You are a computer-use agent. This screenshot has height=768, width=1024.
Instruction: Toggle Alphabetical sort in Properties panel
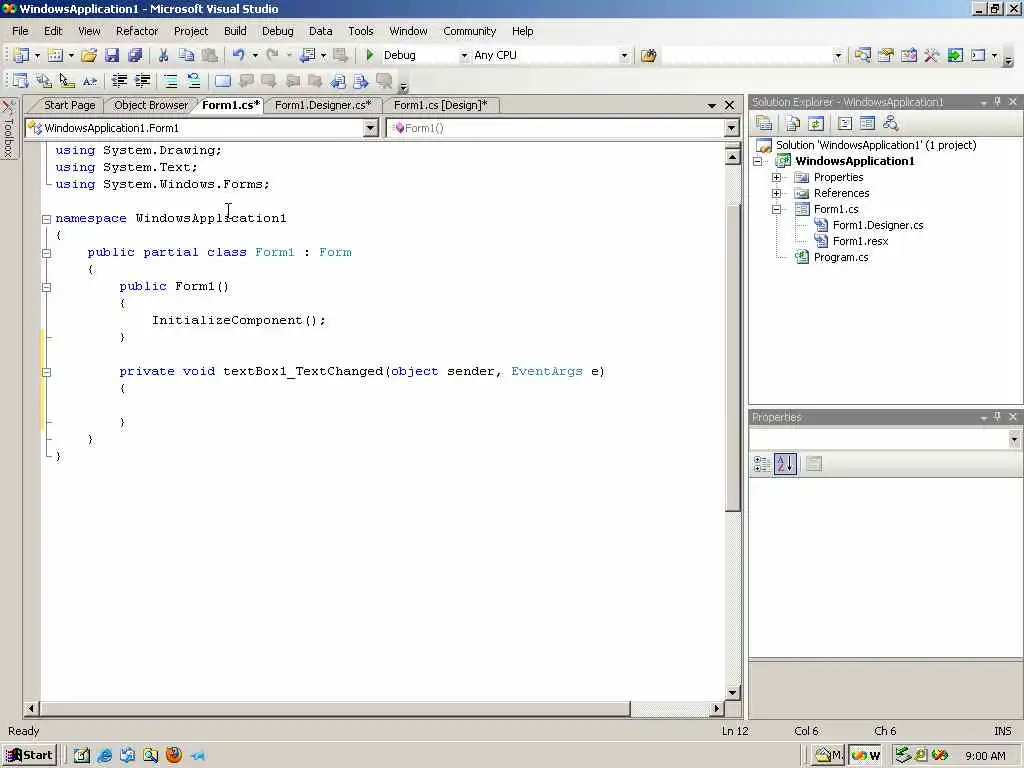click(785, 464)
